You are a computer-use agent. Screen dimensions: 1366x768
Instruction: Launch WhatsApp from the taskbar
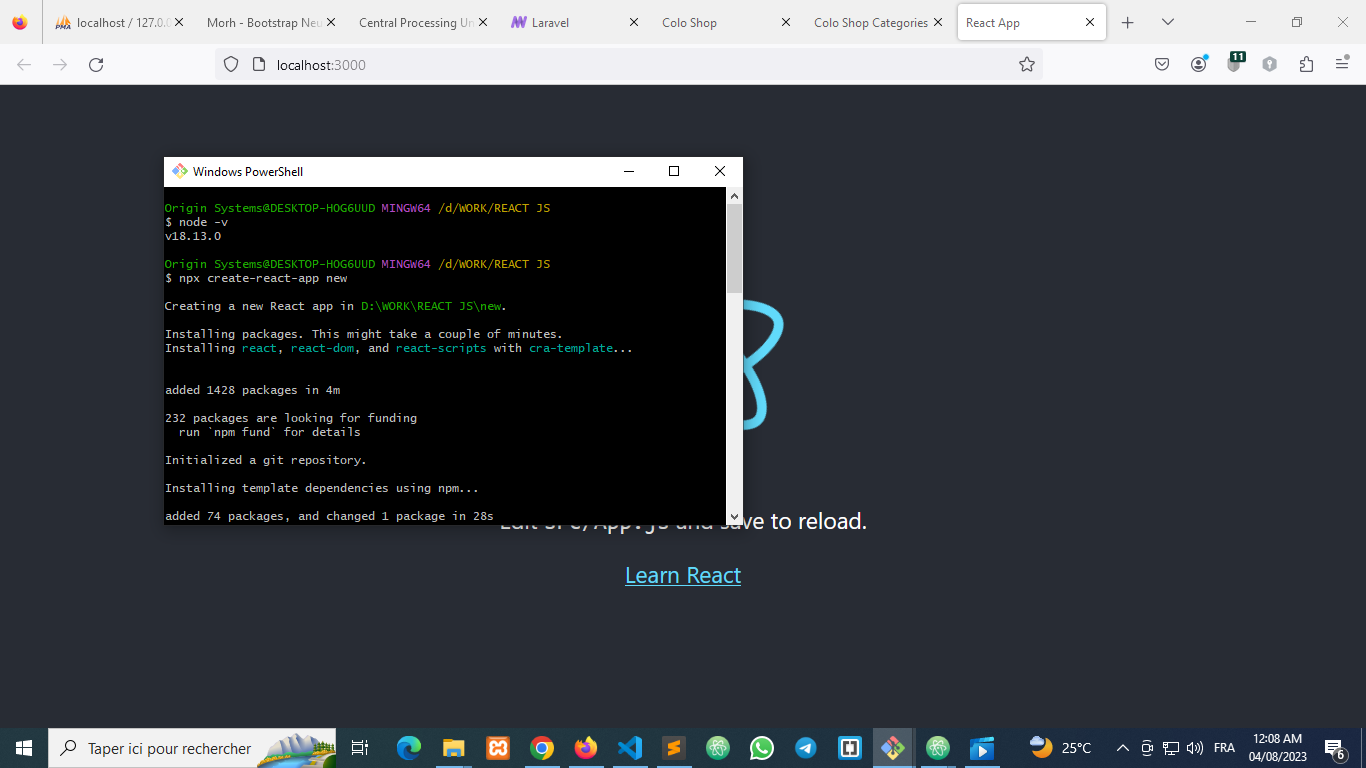[x=762, y=748]
